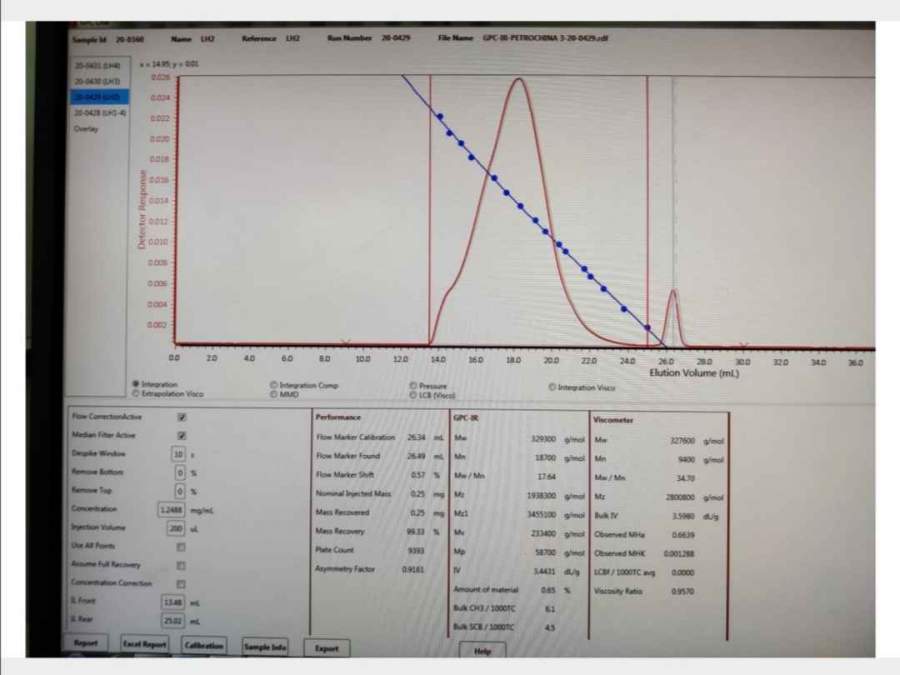This screenshot has width=900, height=675.
Task: Click the left red integration limit line
Action: tap(429, 200)
